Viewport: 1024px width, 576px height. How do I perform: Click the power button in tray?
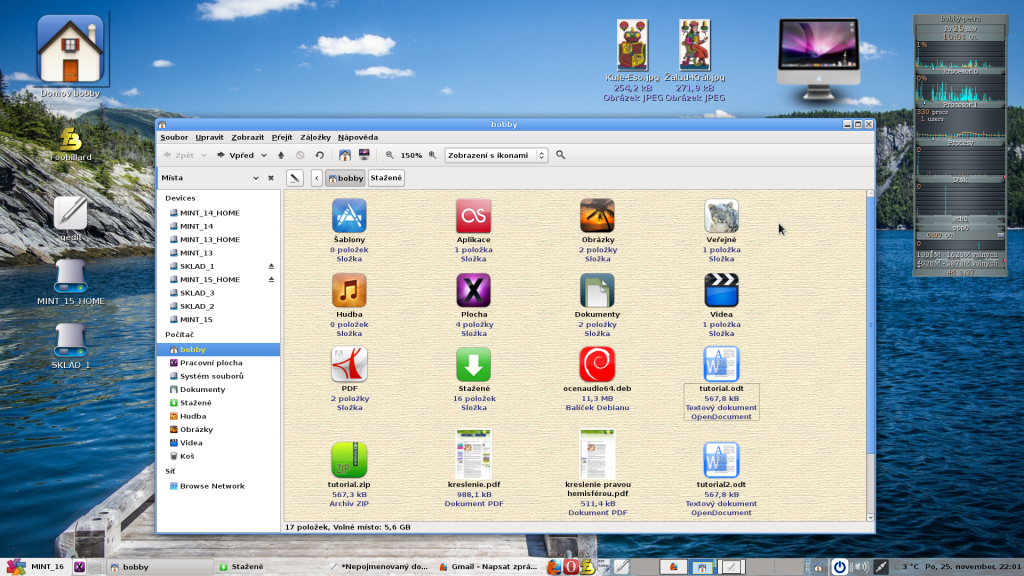(839, 567)
